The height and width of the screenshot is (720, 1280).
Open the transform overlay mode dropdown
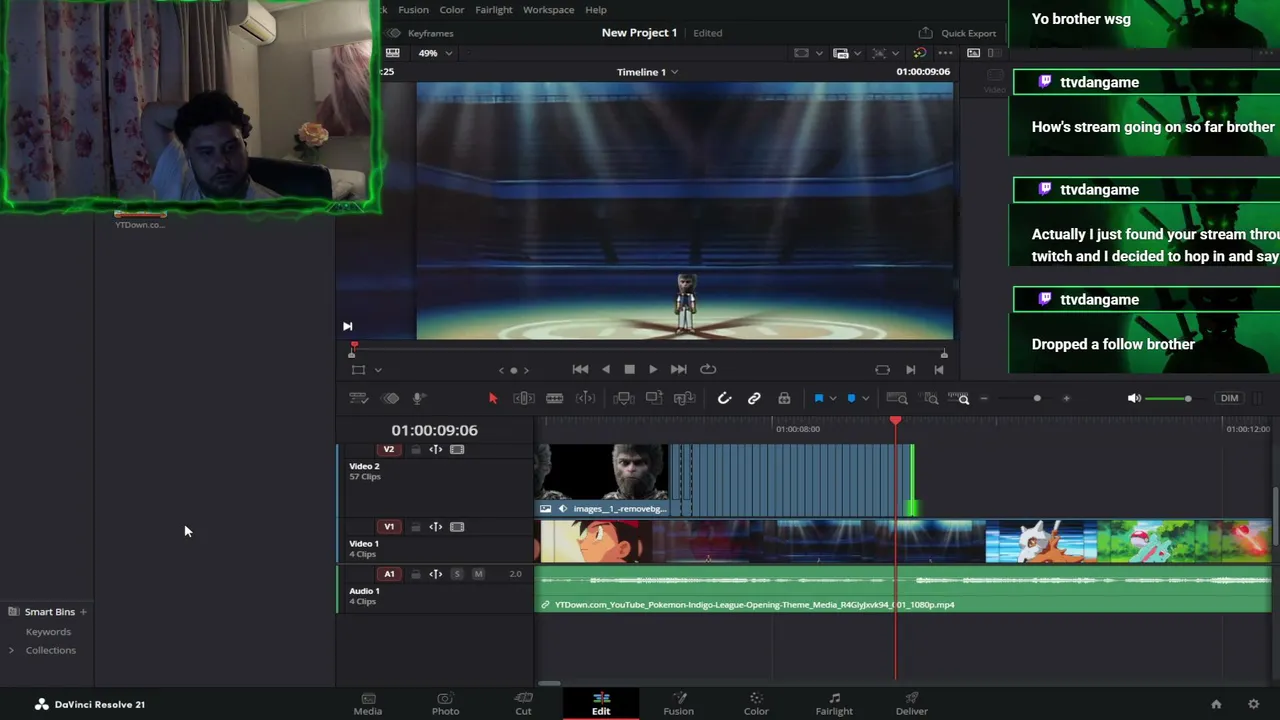378,370
